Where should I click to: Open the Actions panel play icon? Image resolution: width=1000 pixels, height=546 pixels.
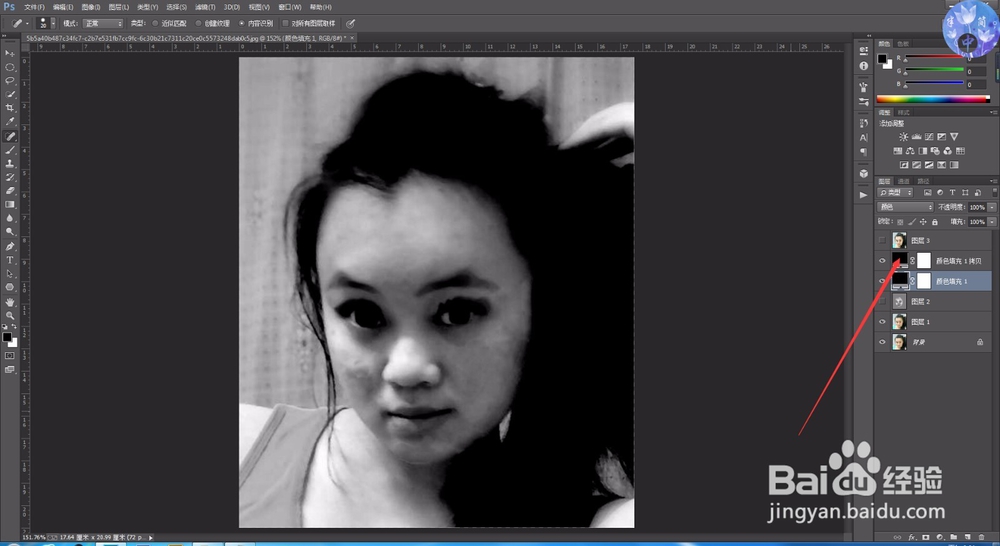[864, 195]
